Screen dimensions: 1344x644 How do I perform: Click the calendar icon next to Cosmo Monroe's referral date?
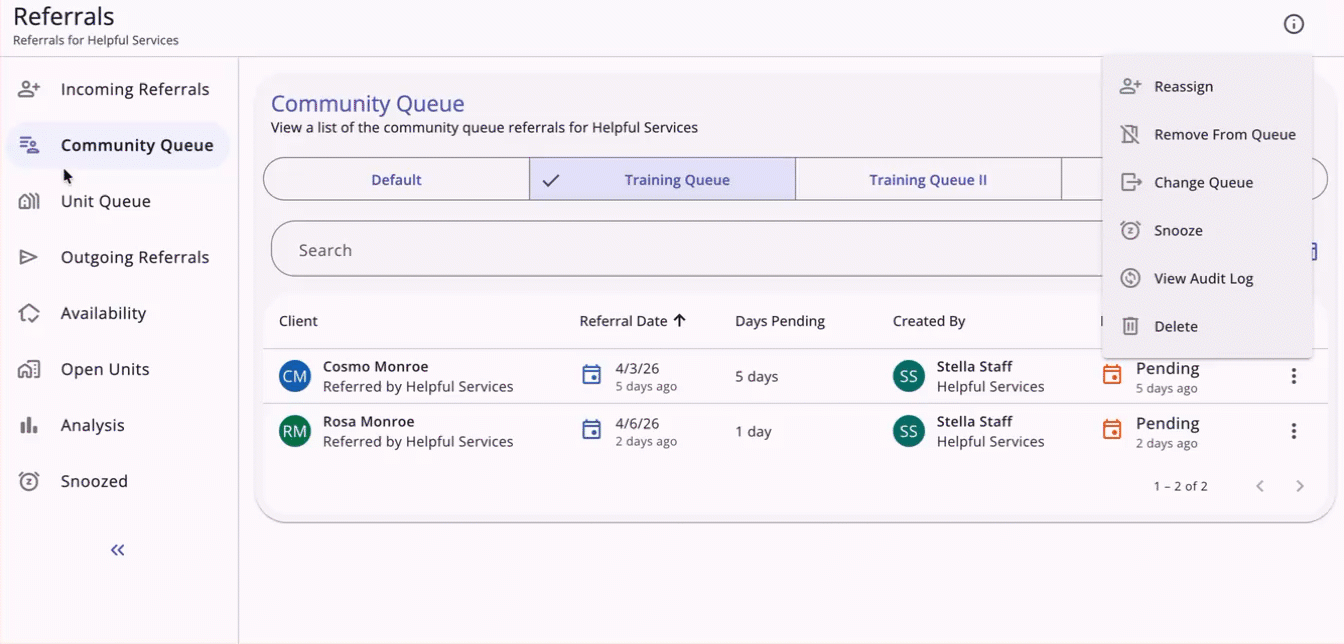(591, 375)
